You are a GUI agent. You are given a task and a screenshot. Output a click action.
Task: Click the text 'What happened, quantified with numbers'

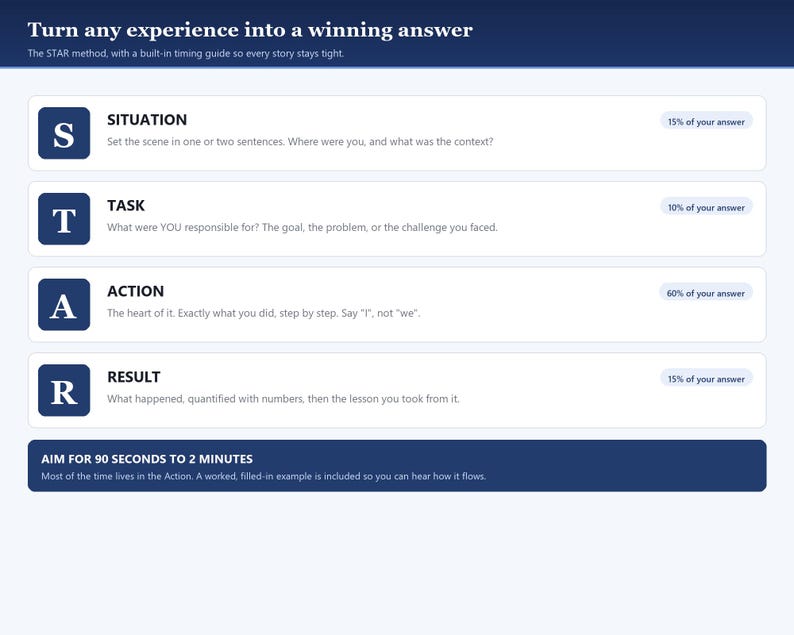coord(206,399)
